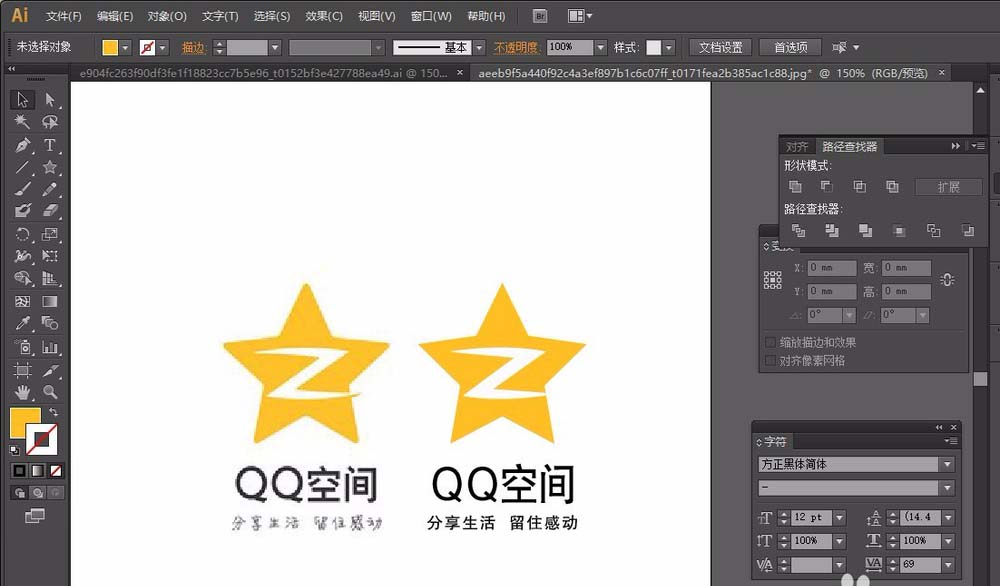Select the Gradient tool
The width and height of the screenshot is (1000, 586).
[x=50, y=301]
